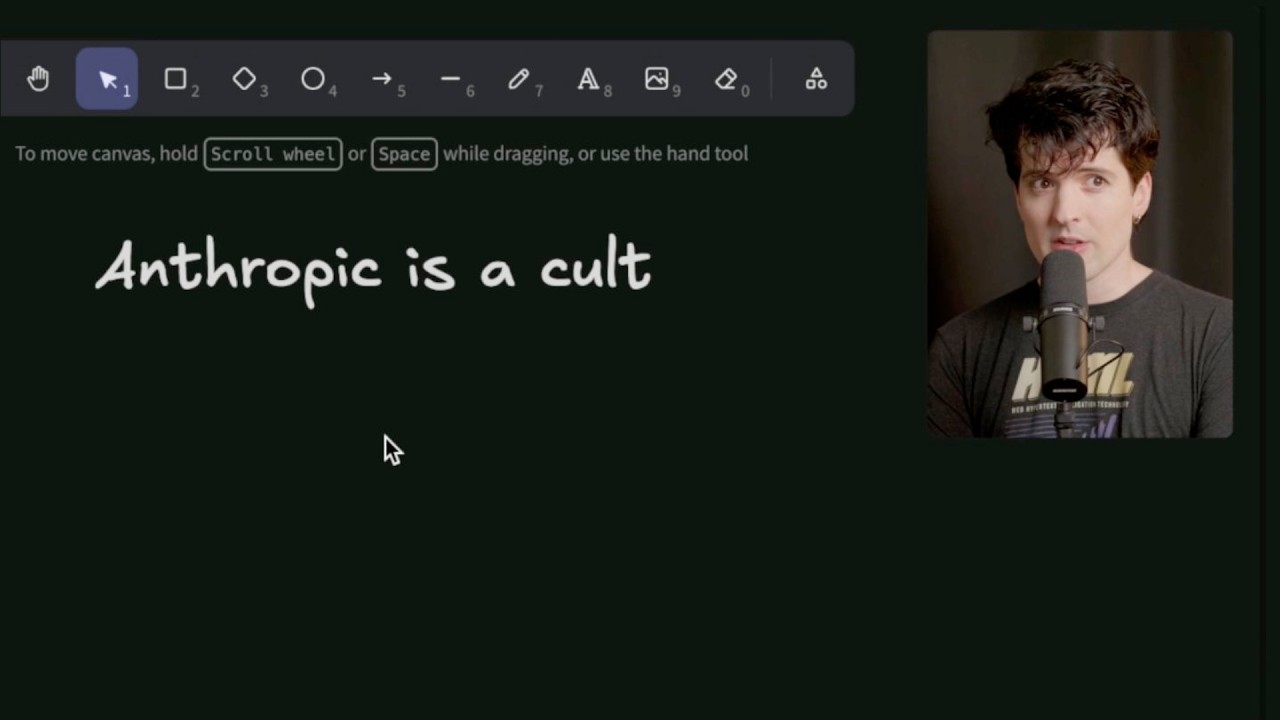1280x720 pixels.
Task: Select the freehand draw tool
Action: [518, 79]
